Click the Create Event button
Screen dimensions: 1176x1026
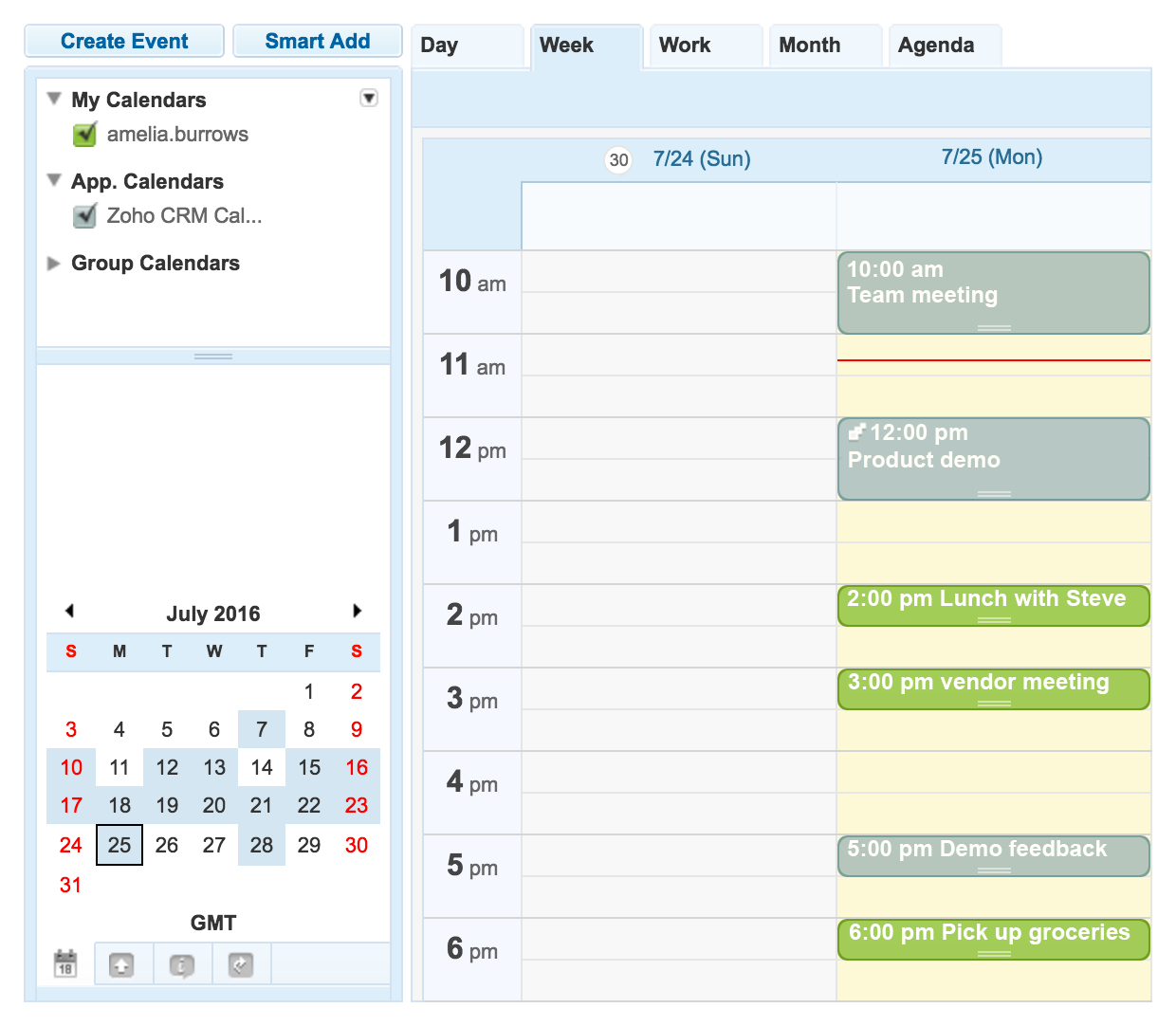coord(124,42)
